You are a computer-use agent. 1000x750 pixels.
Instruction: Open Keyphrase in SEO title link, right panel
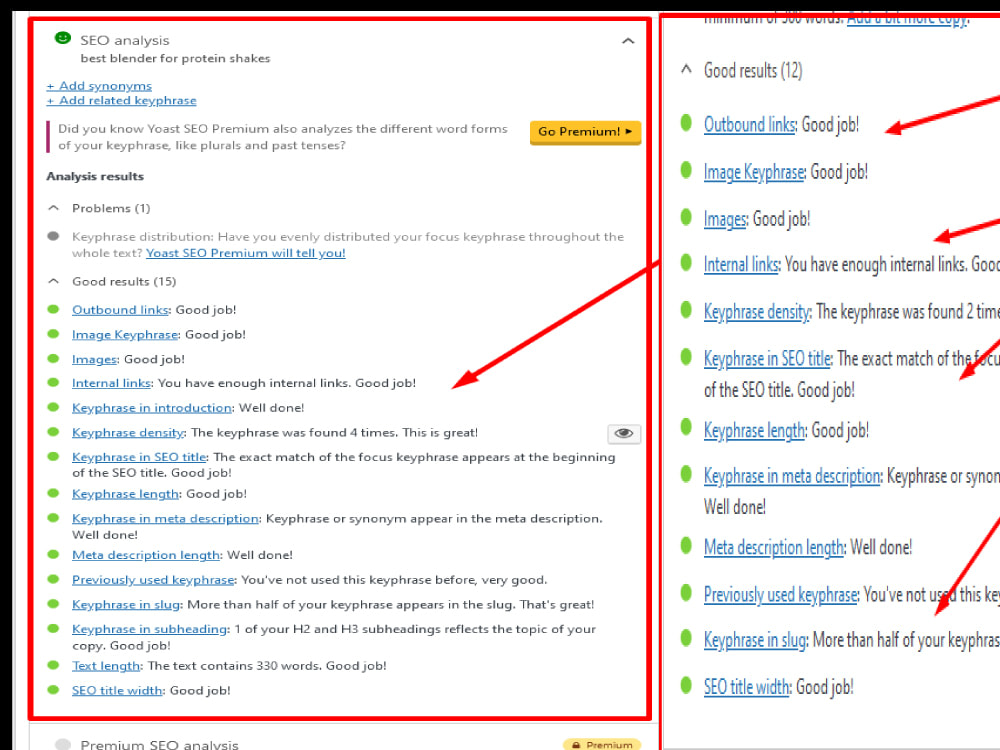[x=768, y=358]
